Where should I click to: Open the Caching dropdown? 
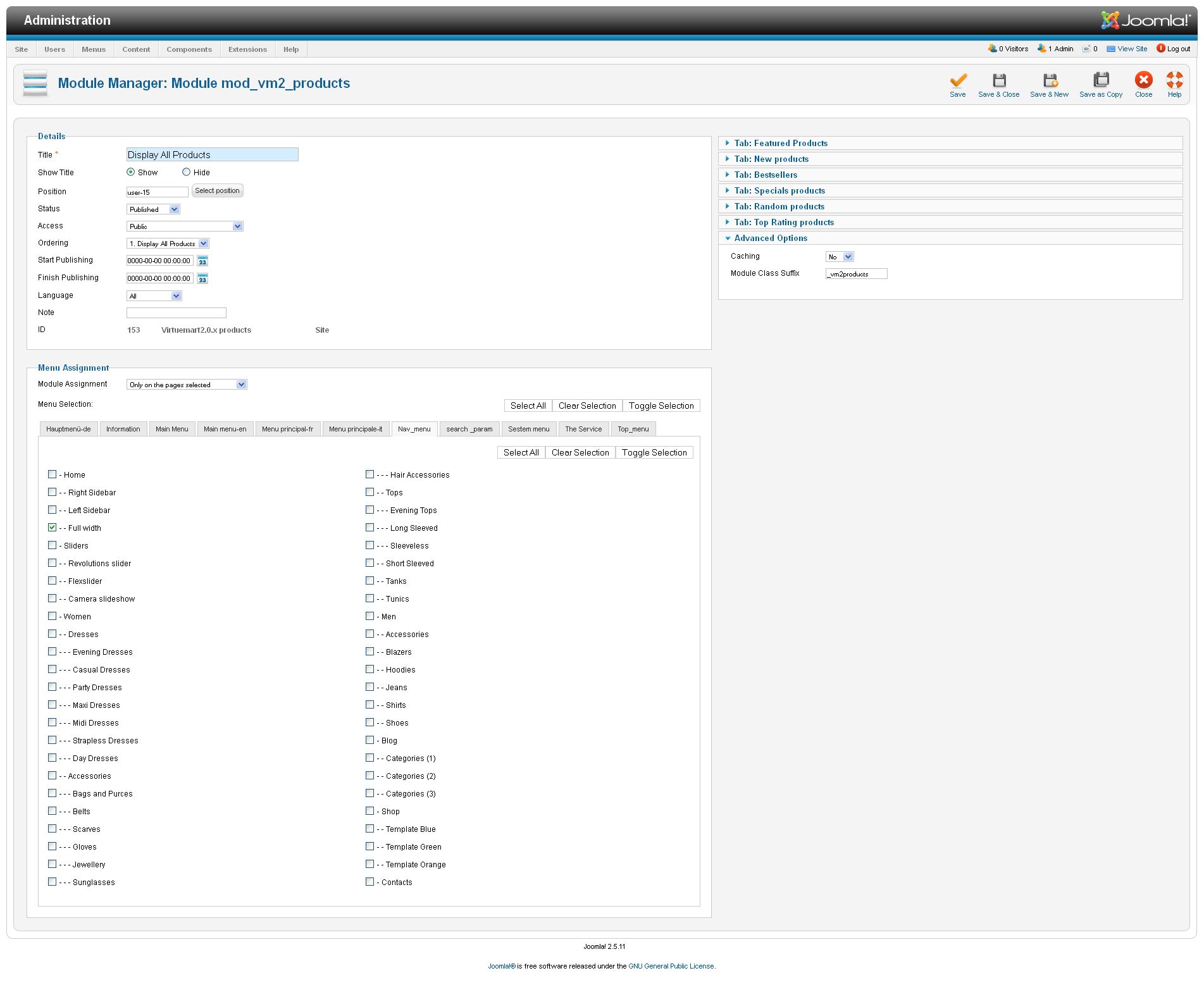[x=840, y=257]
